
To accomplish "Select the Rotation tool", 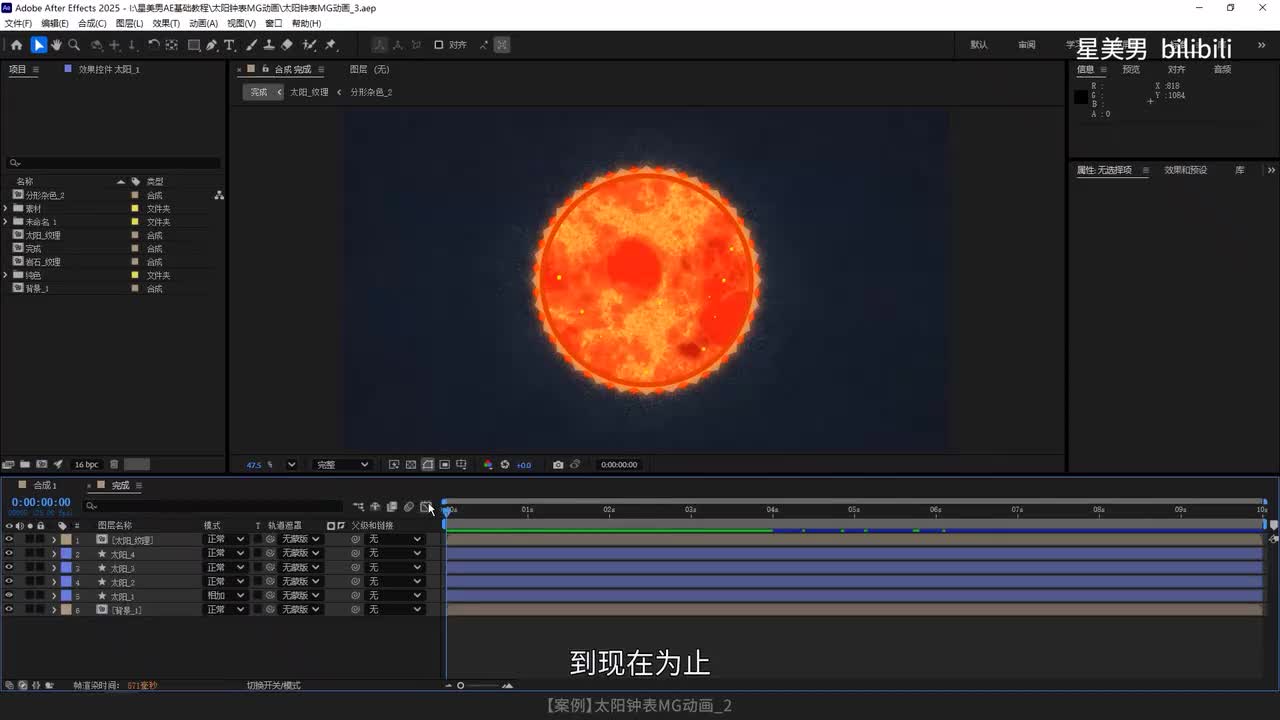I will (154, 45).
